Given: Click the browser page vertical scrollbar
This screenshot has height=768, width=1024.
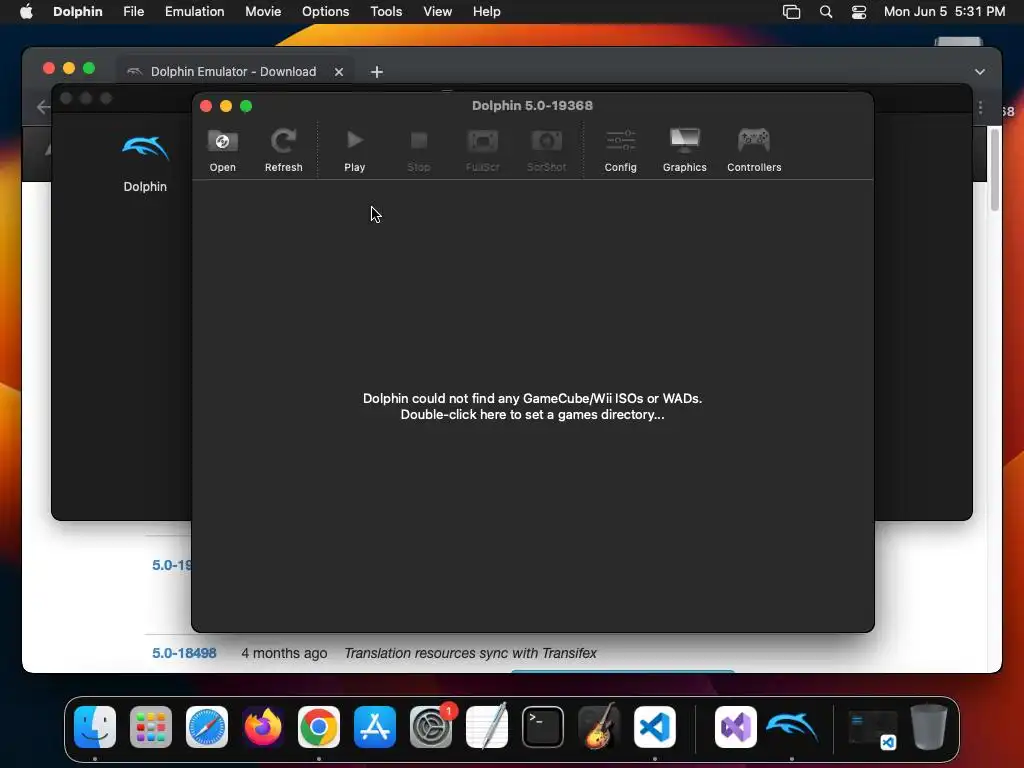Looking at the screenshot, I should point(995,170).
